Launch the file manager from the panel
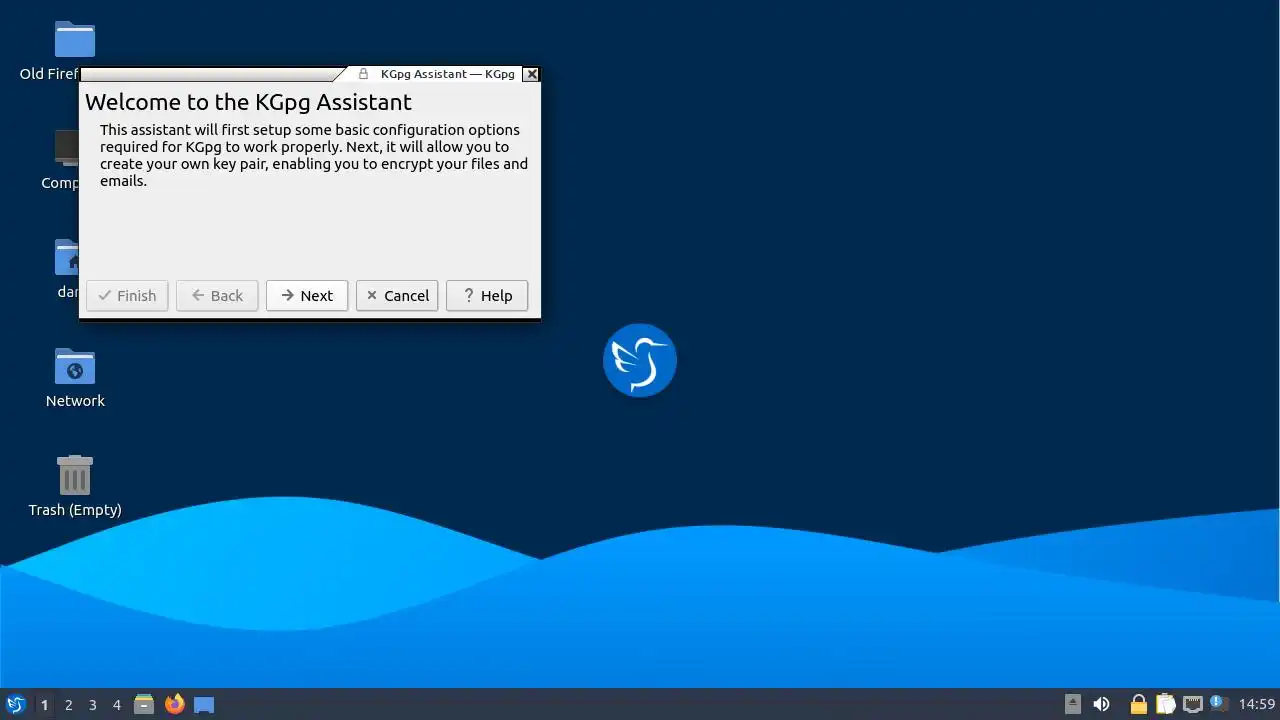Screen dimensions: 1280x720 coord(144,704)
